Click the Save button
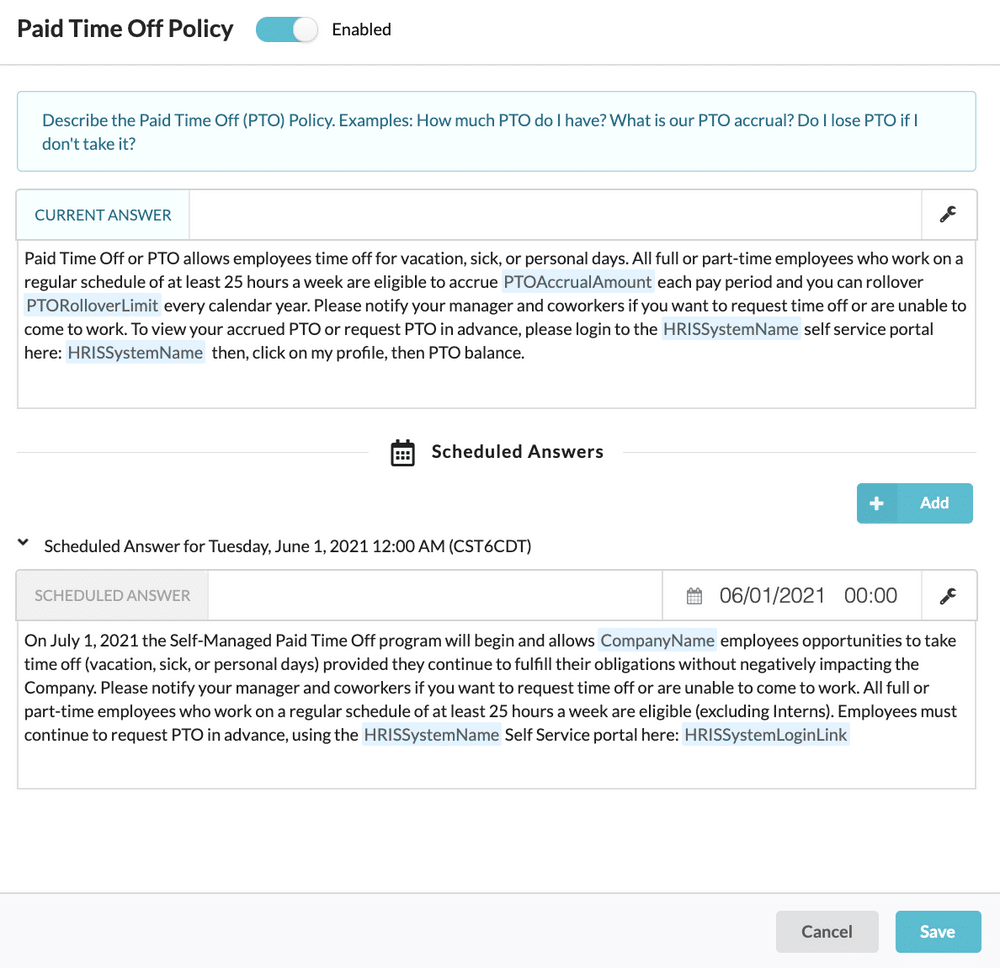The height and width of the screenshot is (968, 1000). coord(938,932)
